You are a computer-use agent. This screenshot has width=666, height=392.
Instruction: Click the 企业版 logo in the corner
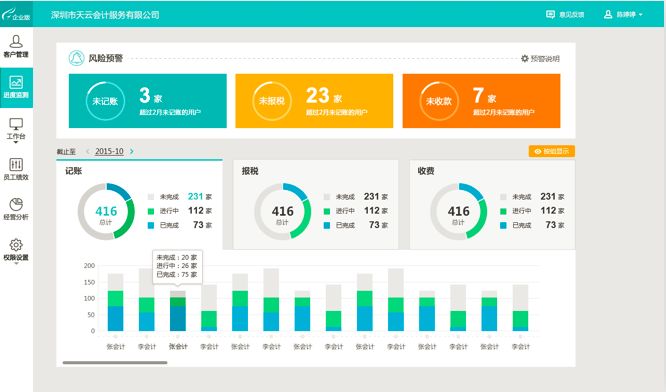pos(16,15)
